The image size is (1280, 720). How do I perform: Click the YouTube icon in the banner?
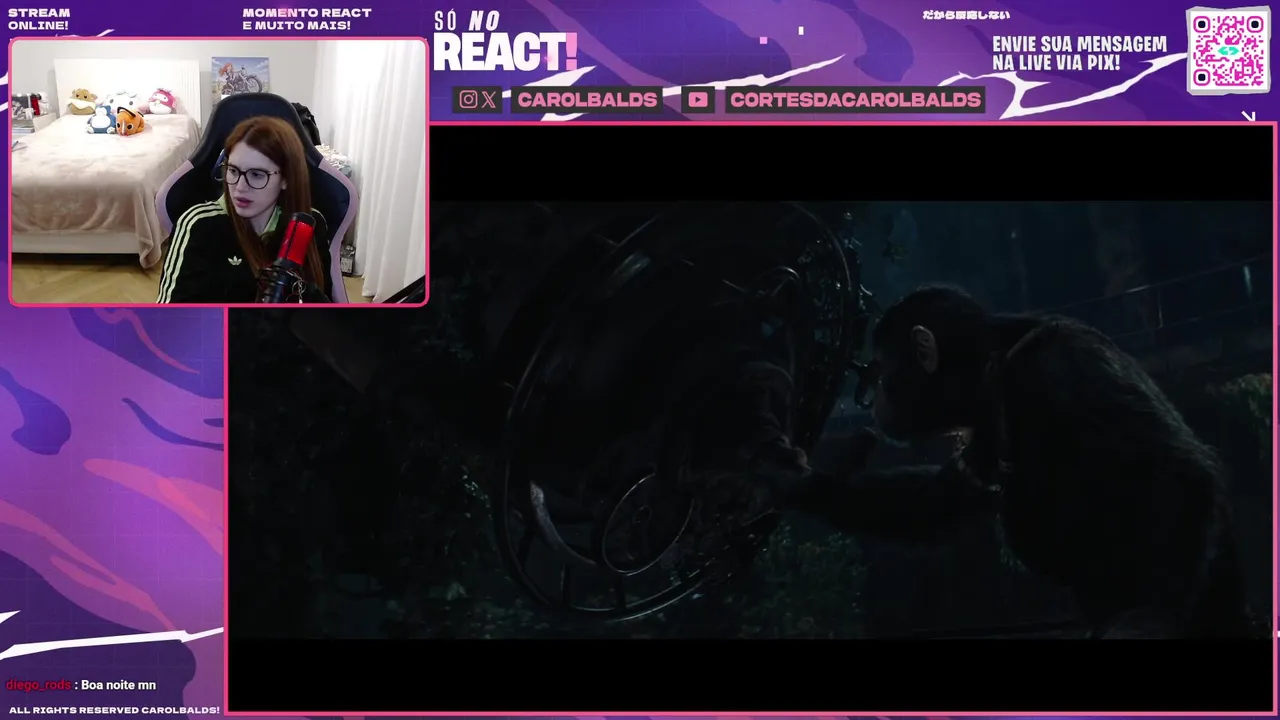coord(698,99)
